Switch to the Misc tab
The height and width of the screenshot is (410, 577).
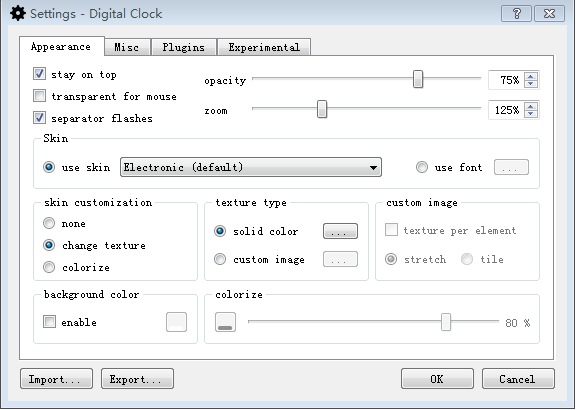pos(127,47)
